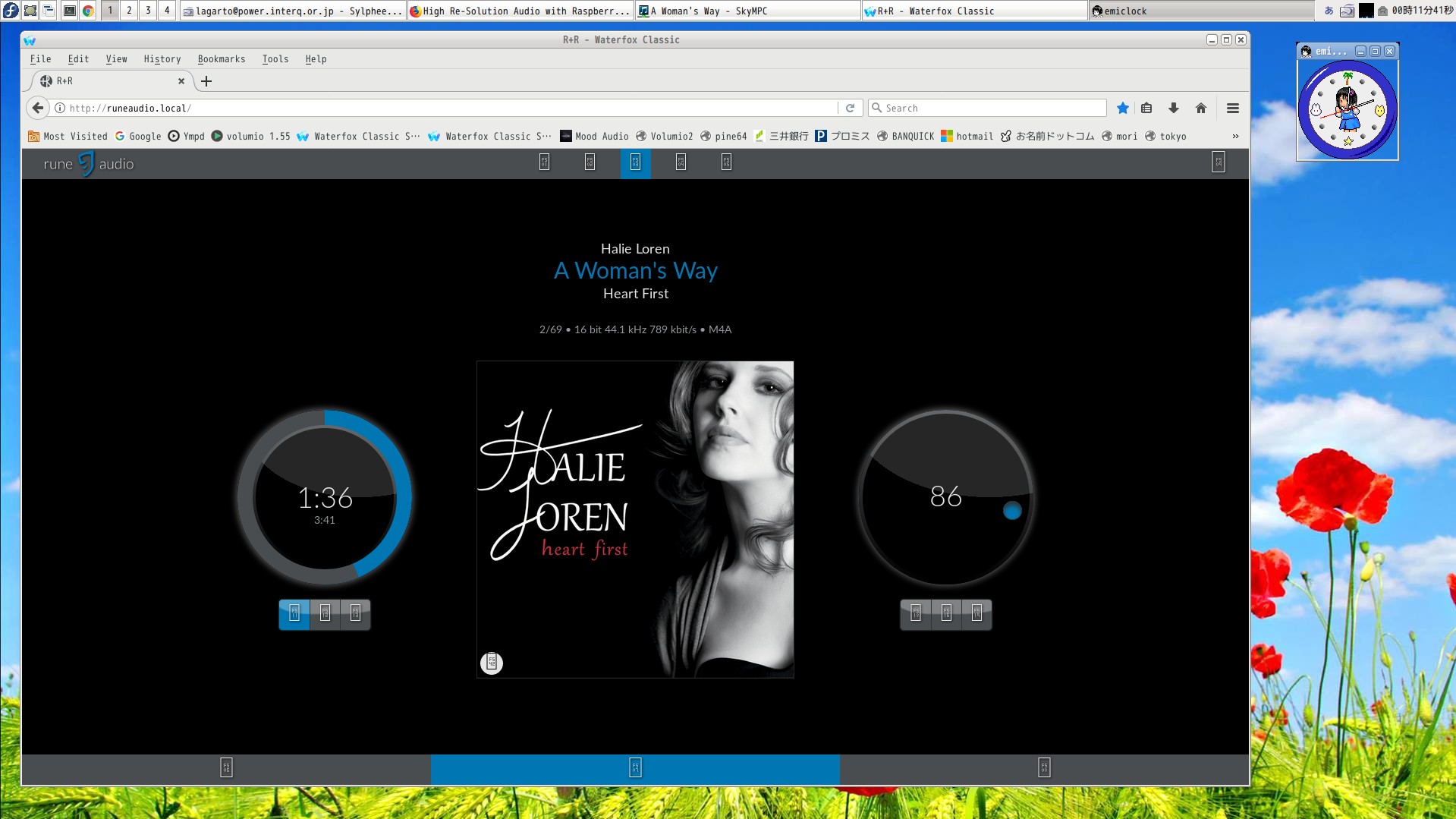
Task: Click round overlay icon on cover art corner
Action: [x=492, y=663]
